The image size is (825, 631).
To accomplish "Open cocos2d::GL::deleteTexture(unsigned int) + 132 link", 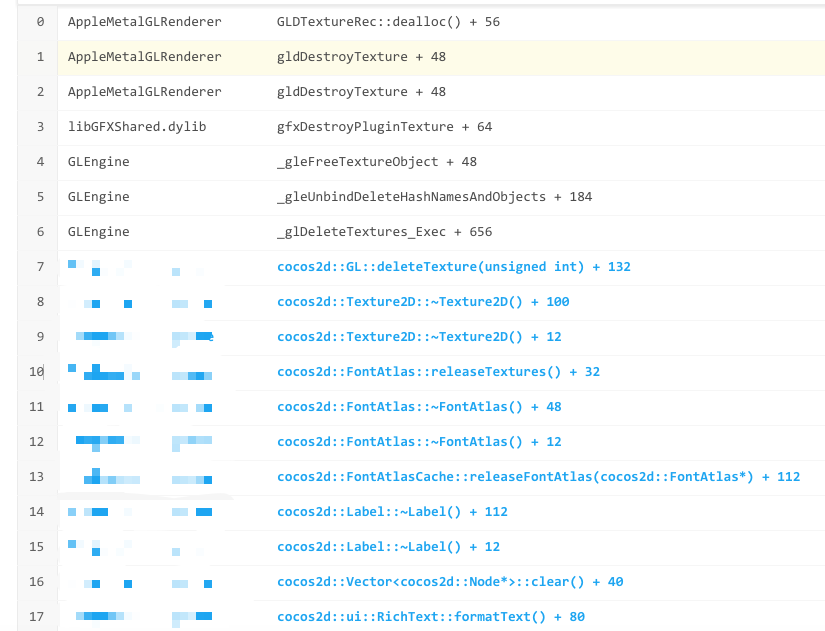I will 454,267.
